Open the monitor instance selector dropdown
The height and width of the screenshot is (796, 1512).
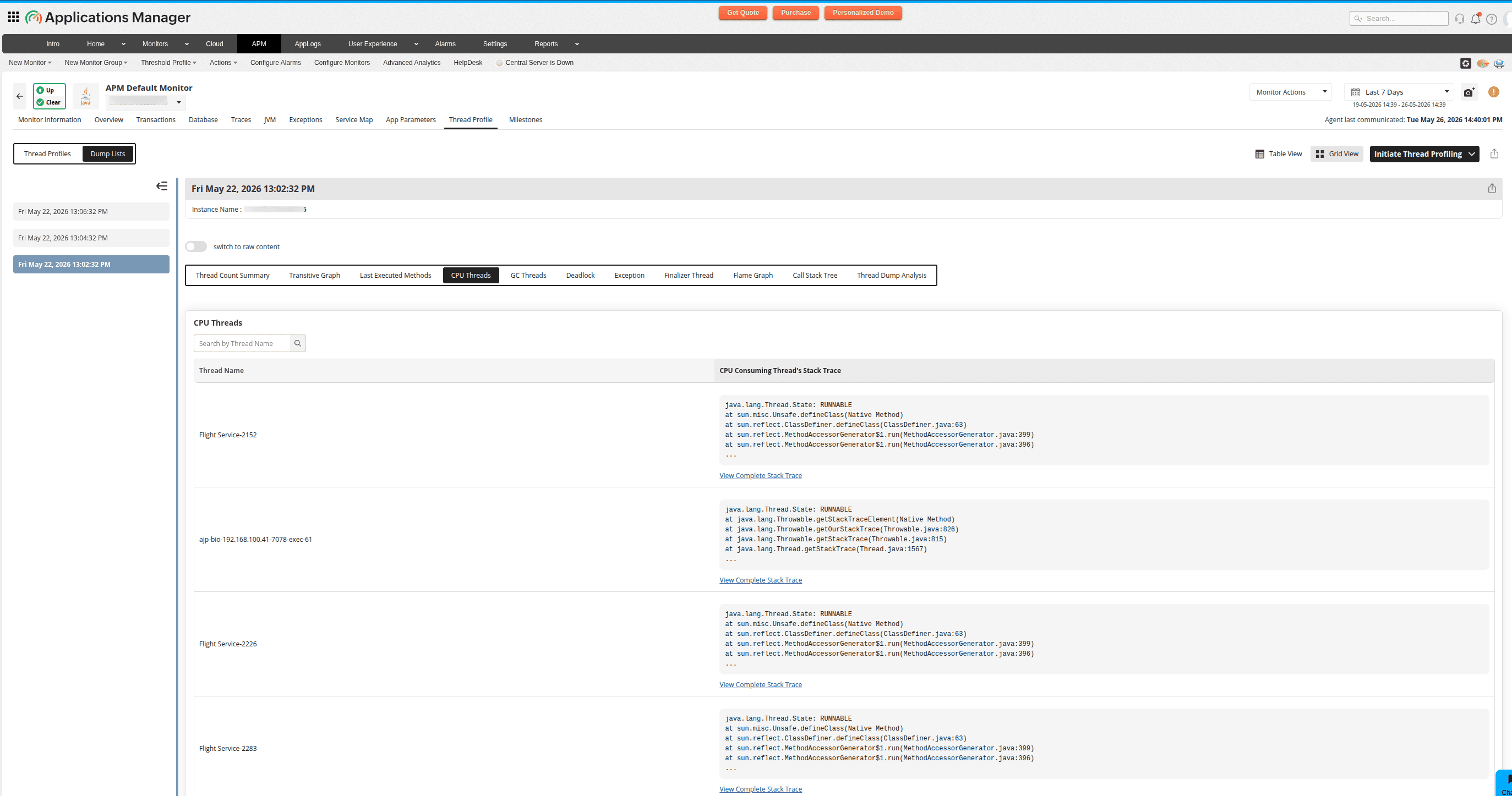(x=146, y=102)
